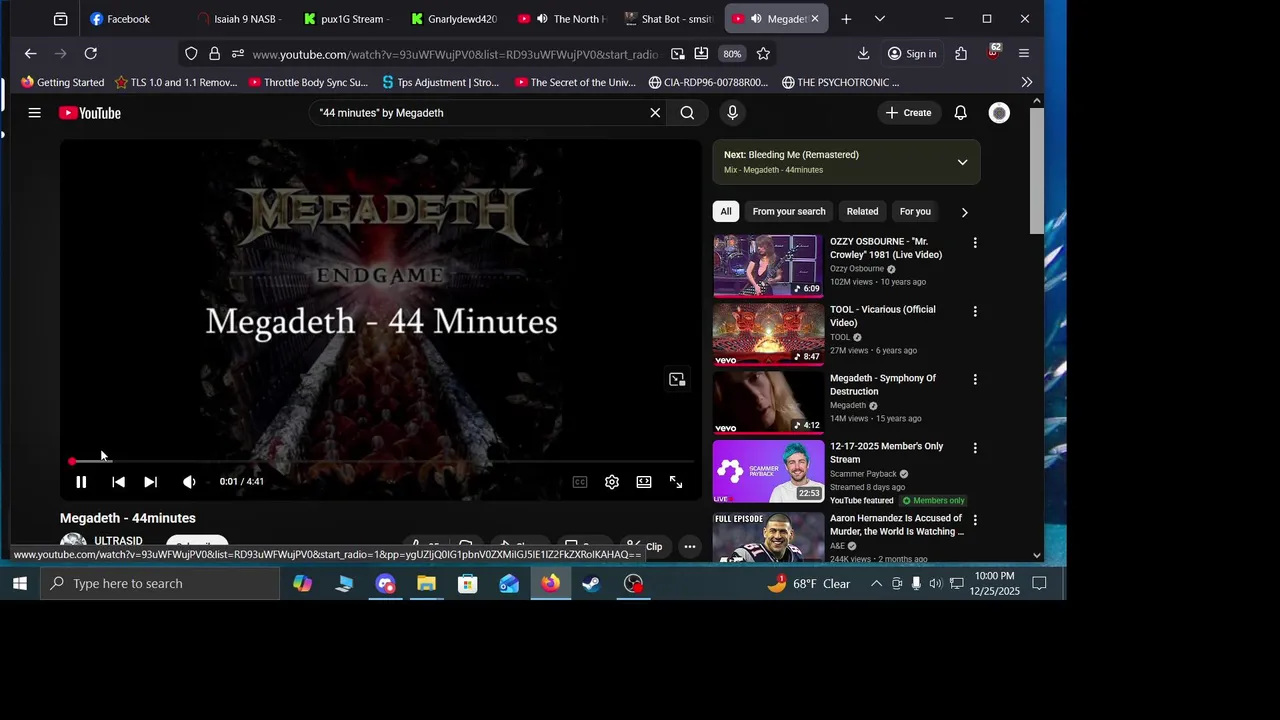Reload the current page
Viewport: 1280px width, 720px height.
[91, 54]
